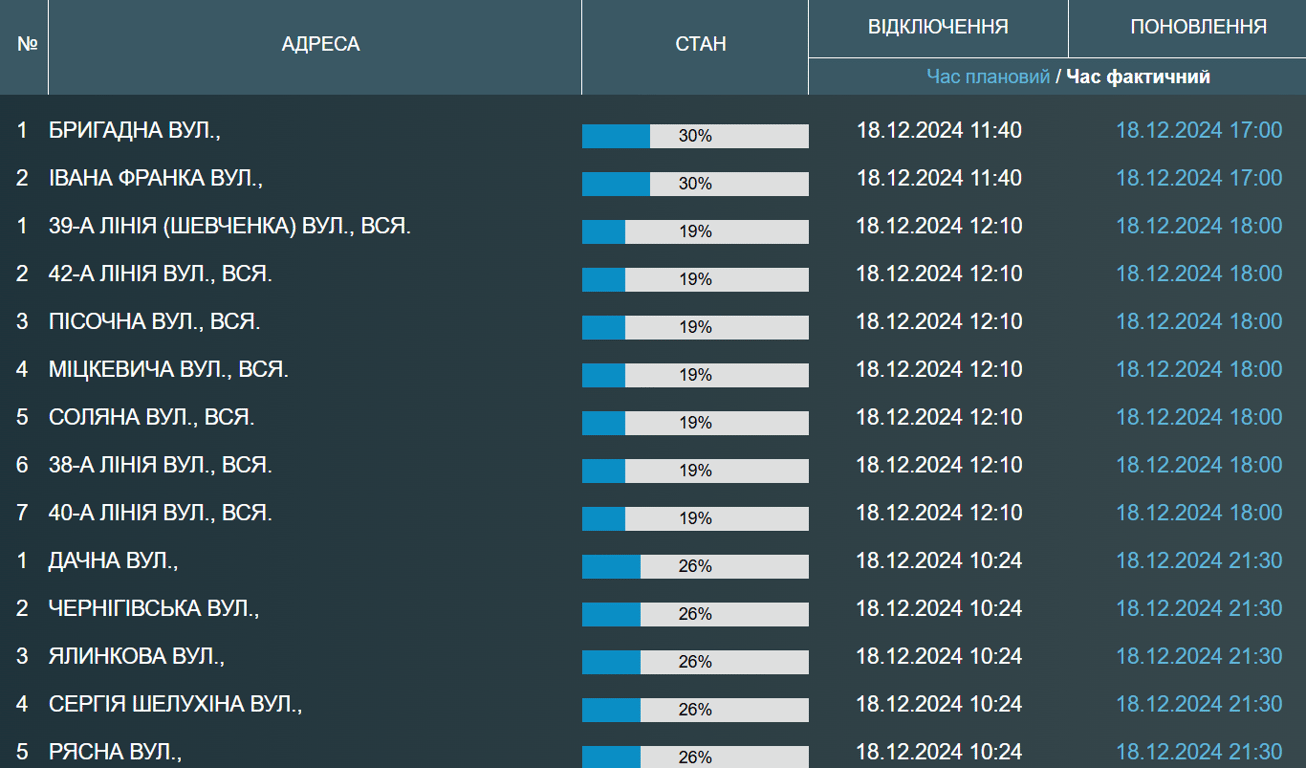This screenshot has width=1306, height=768.
Task: Click the 19% progress bar for Пісочна вул.
Action: point(695,327)
